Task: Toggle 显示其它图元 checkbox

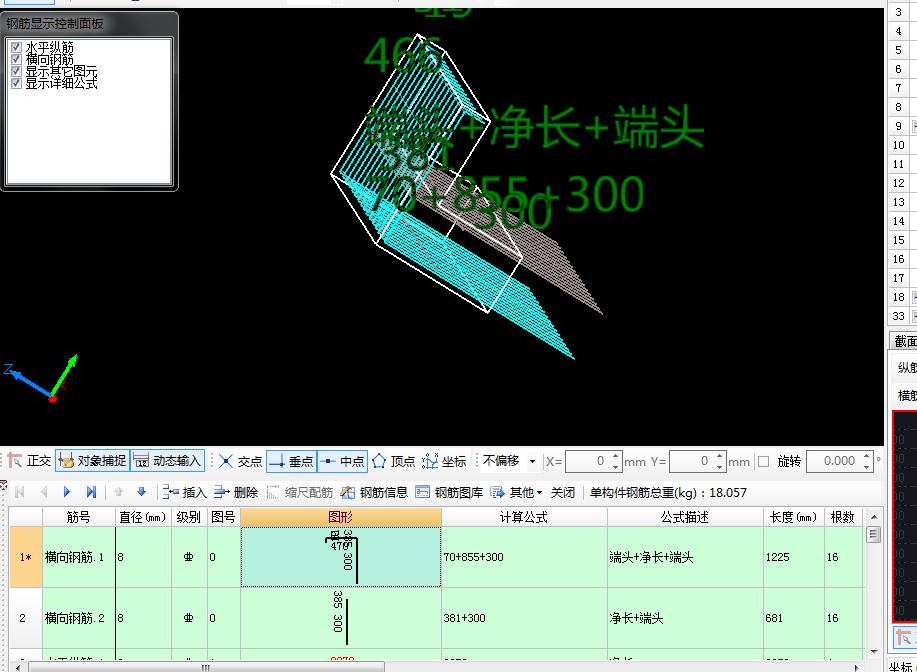Action: coord(16,71)
